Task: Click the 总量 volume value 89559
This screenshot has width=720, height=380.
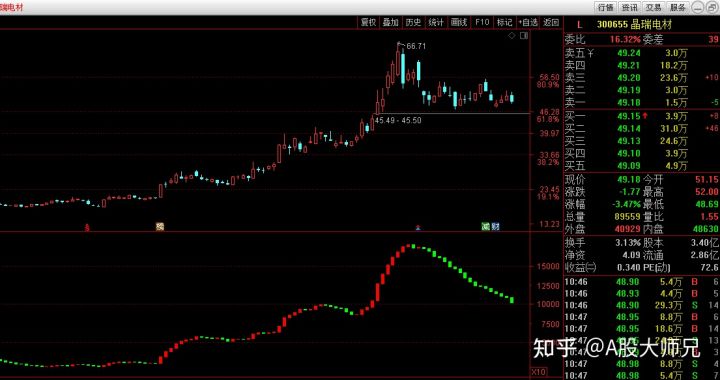Action: [x=626, y=217]
